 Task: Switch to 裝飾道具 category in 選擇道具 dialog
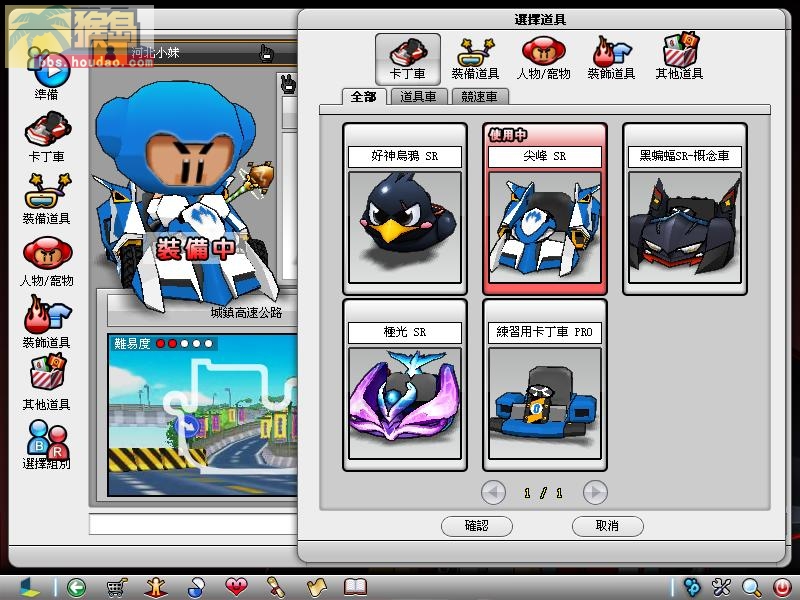coord(611,59)
